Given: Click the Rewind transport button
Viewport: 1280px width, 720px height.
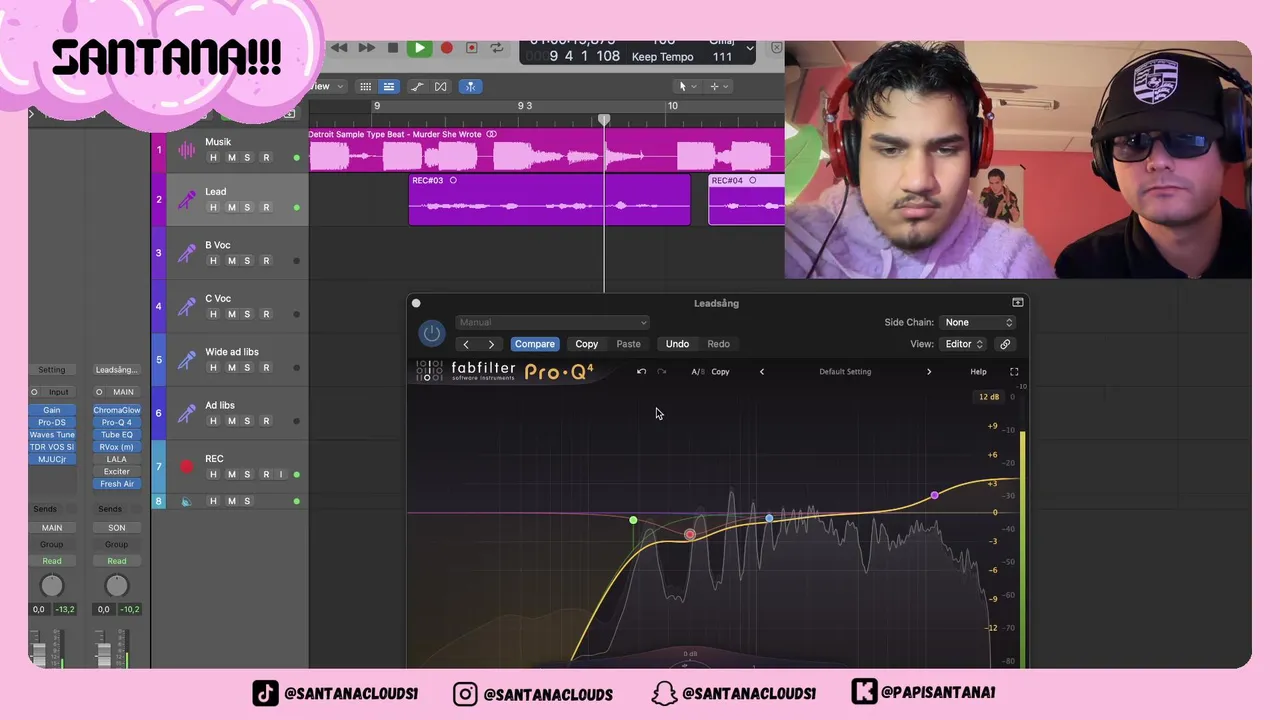Looking at the screenshot, I should (x=339, y=48).
